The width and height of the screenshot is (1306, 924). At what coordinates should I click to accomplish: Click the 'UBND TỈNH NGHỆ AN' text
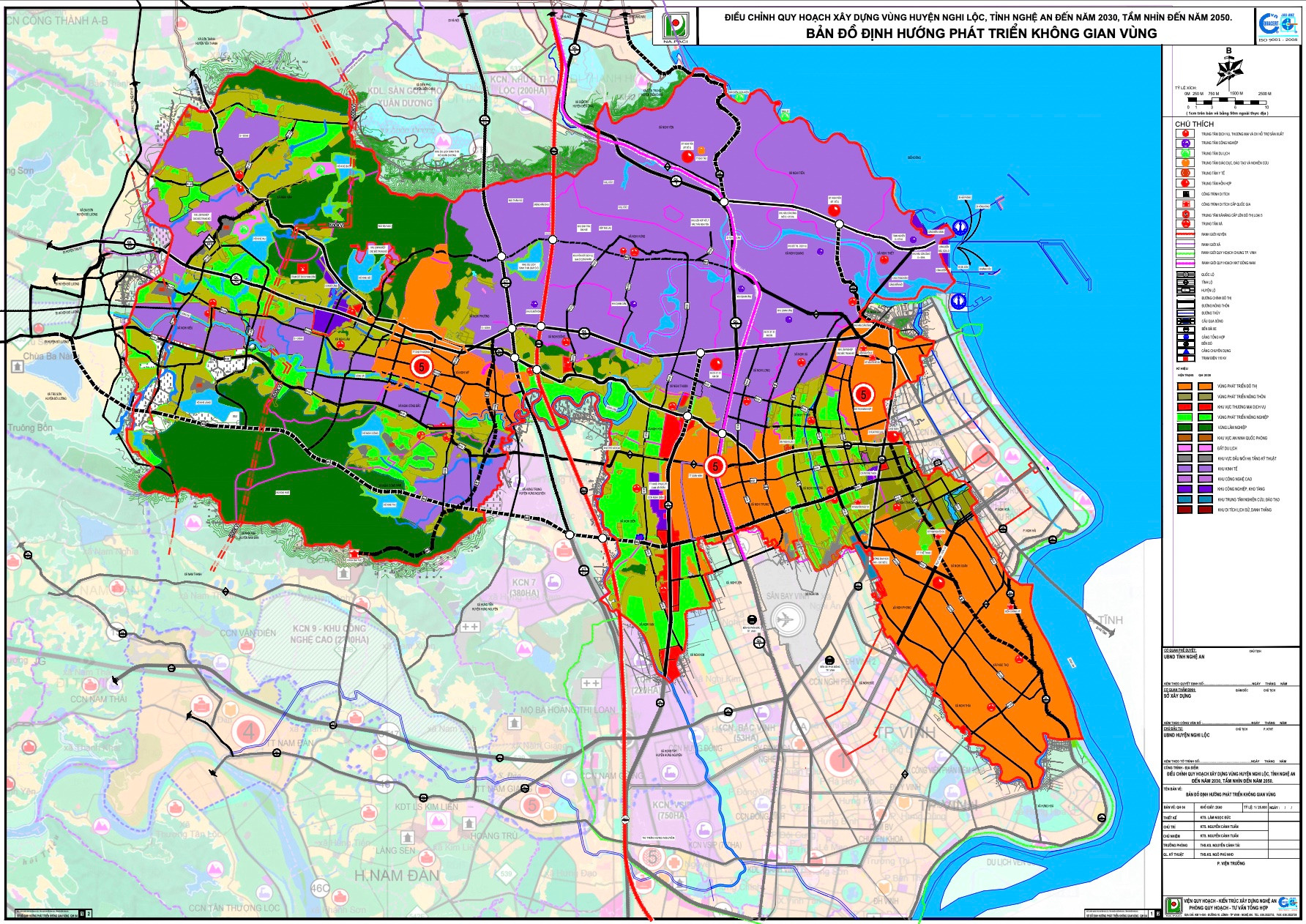click(1184, 657)
